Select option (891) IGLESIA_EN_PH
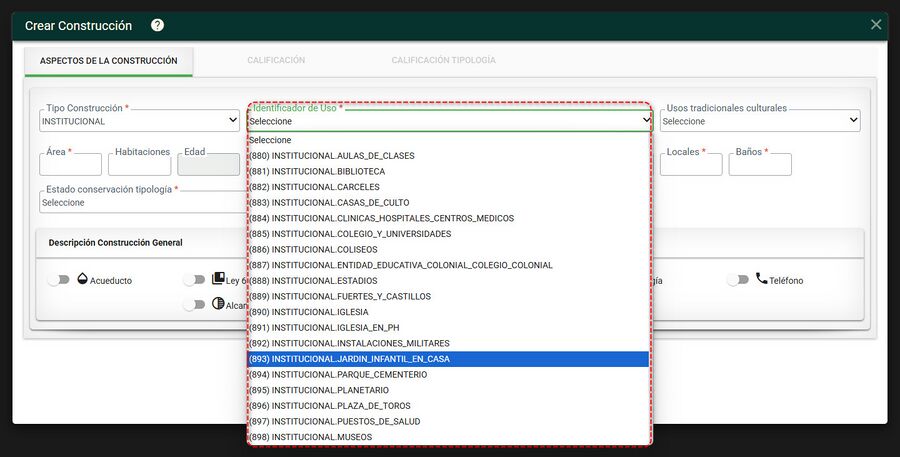The image size is (900, 457). point(448,327)
